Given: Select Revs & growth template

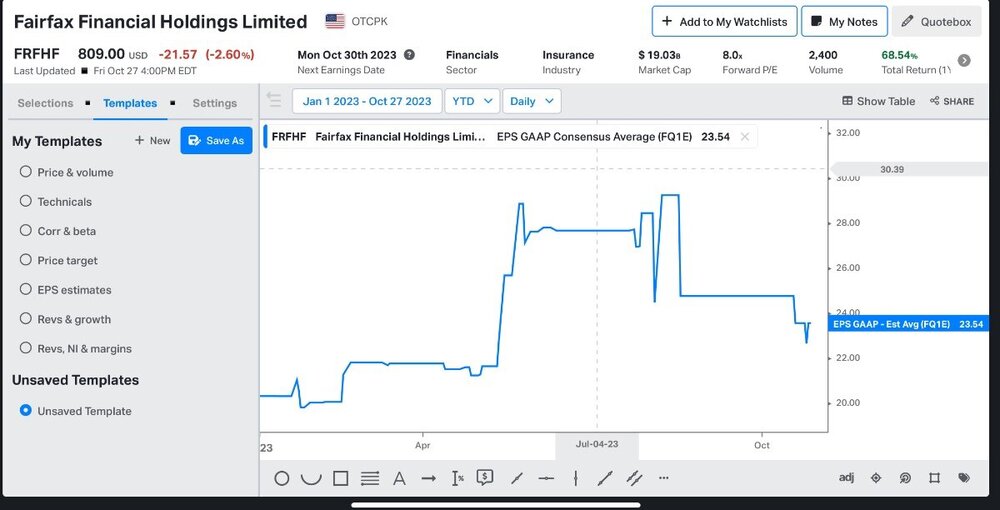Looking at the screenshot, I should [66, 319].
